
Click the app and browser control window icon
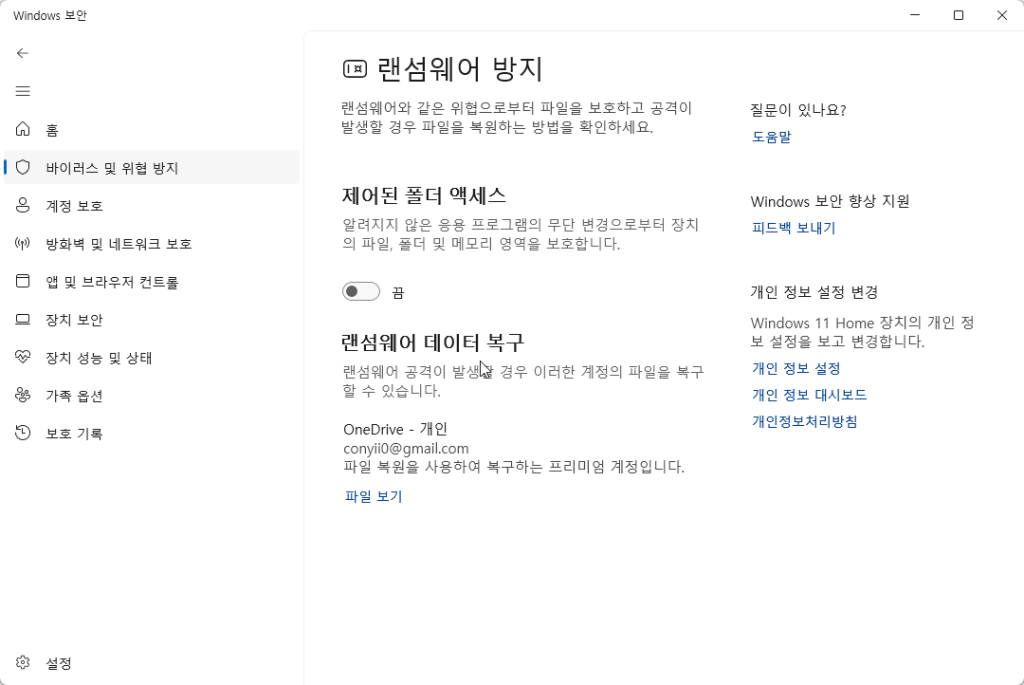click(x=23, y=281)
